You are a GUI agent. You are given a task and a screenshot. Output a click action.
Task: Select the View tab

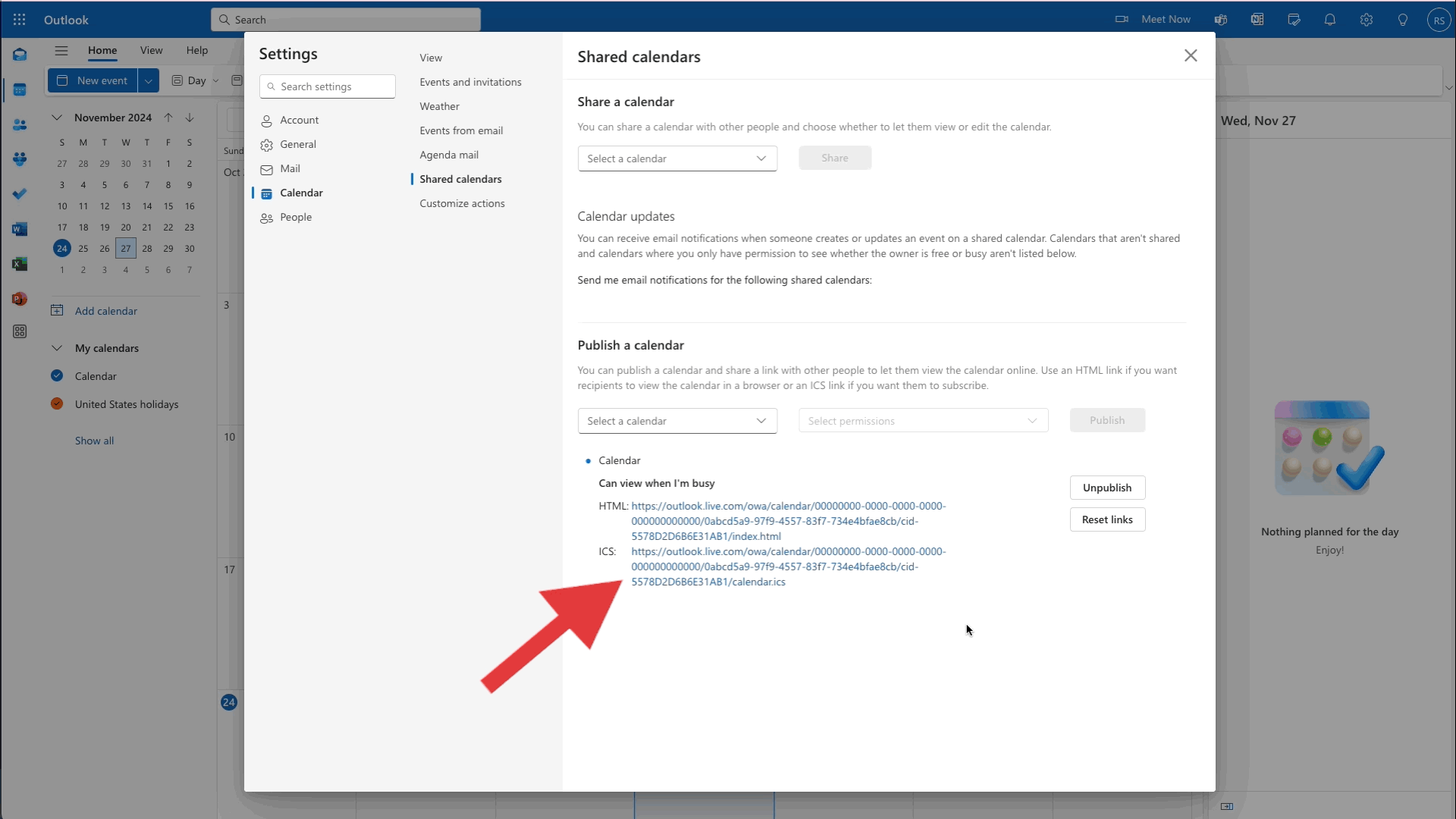coord(151,50)
